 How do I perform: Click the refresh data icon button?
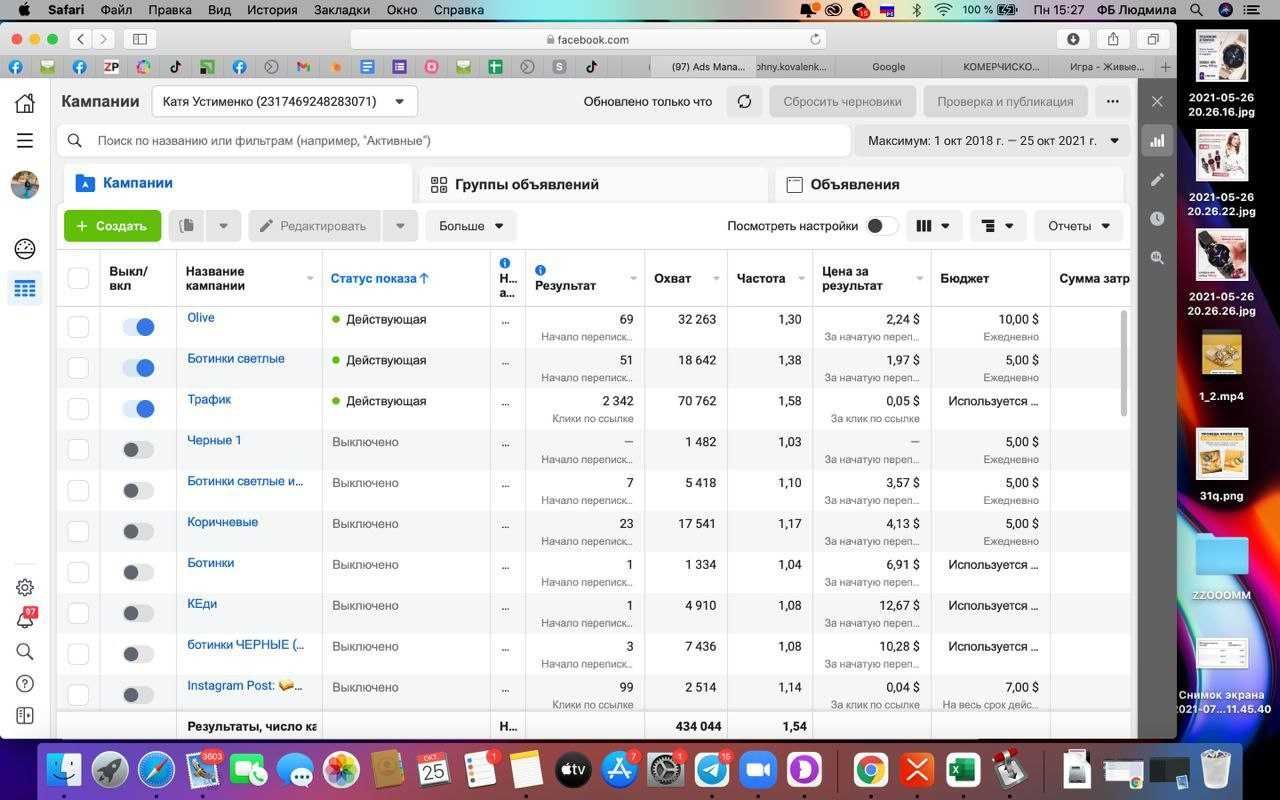coord(744,101)
